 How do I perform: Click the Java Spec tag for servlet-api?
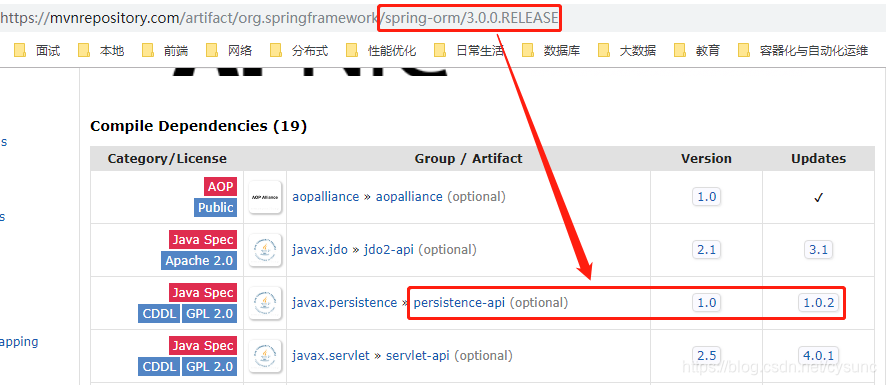click(x=203, y=346)
